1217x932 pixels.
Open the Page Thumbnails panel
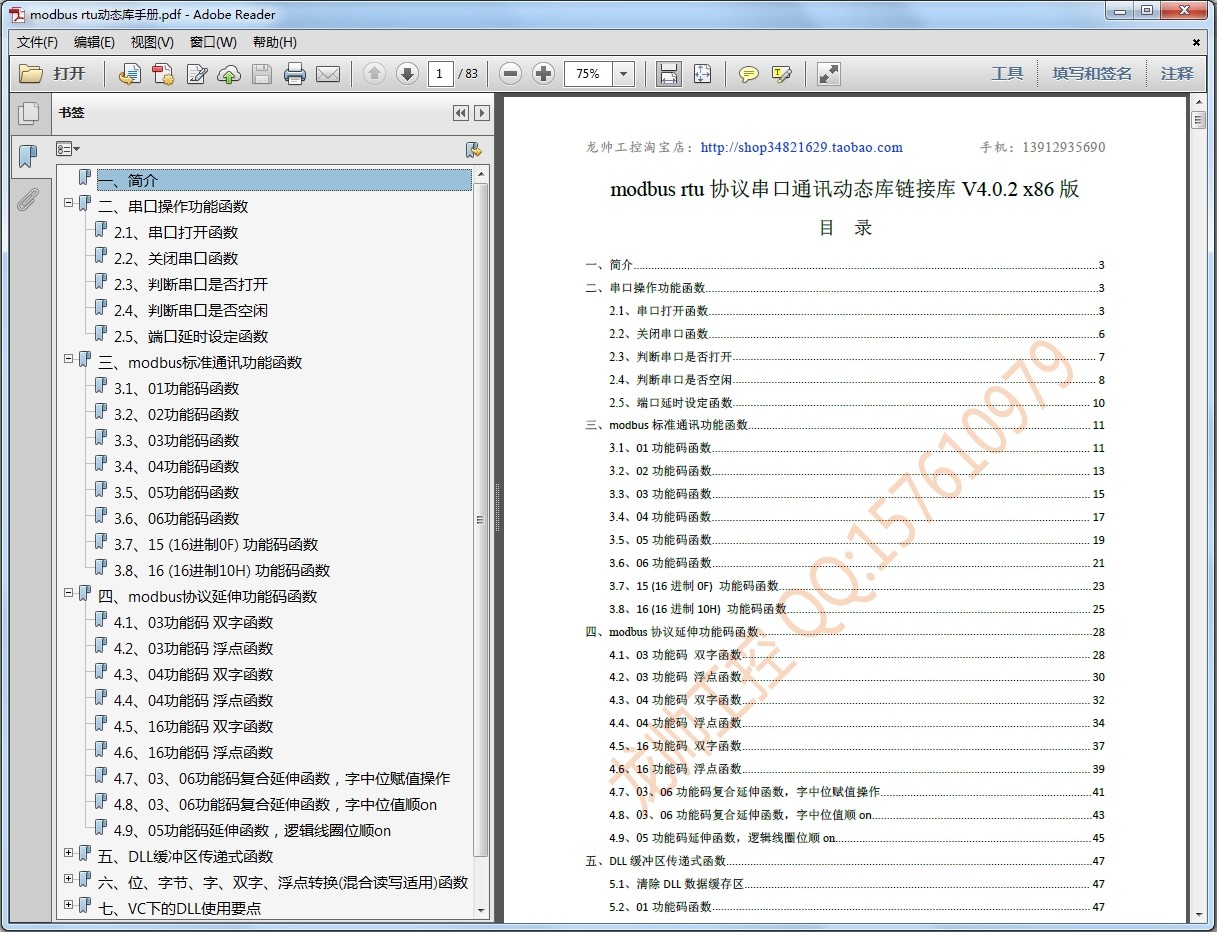(x=30, y=113)
